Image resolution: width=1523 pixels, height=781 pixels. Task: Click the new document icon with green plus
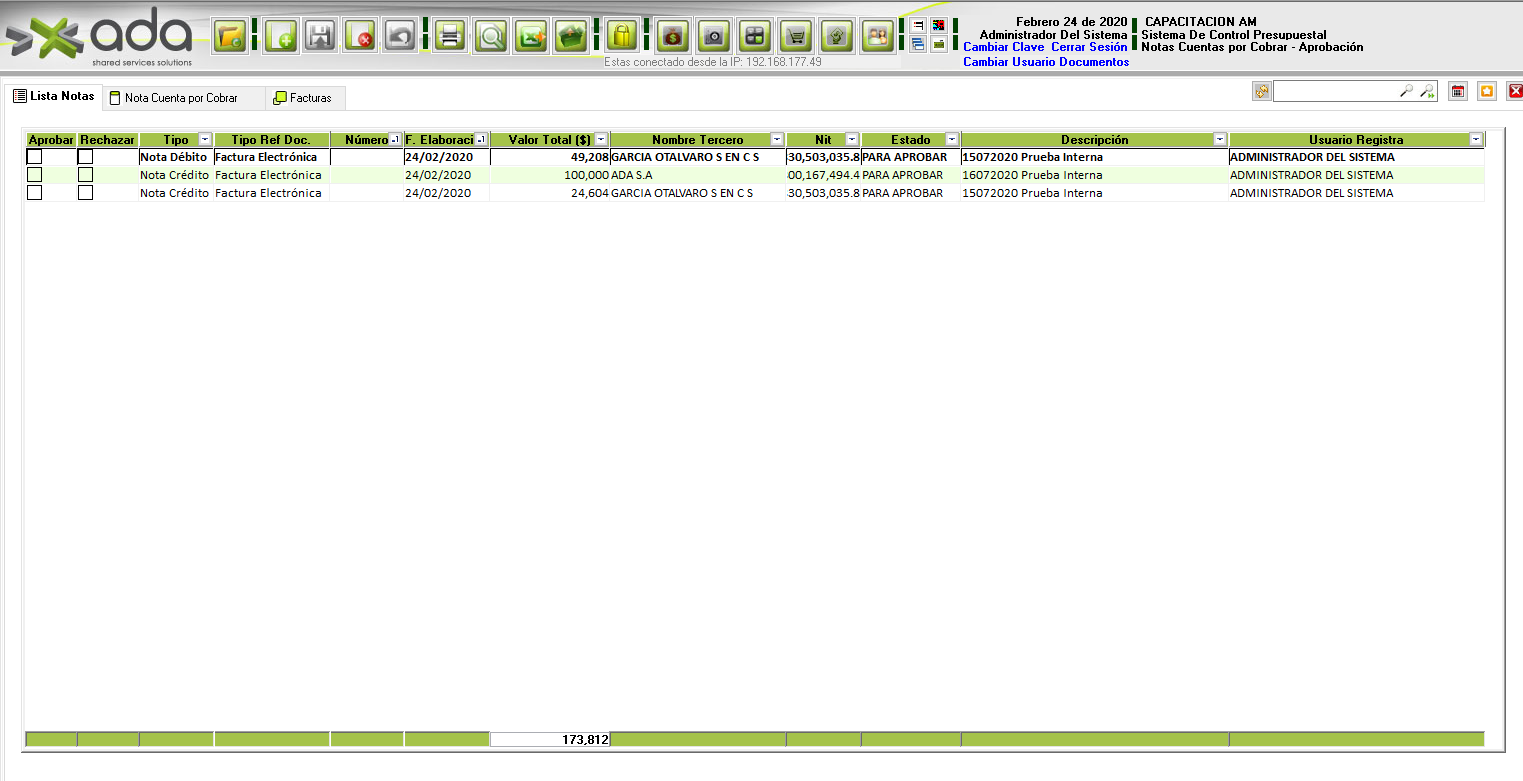coord(283,37)
